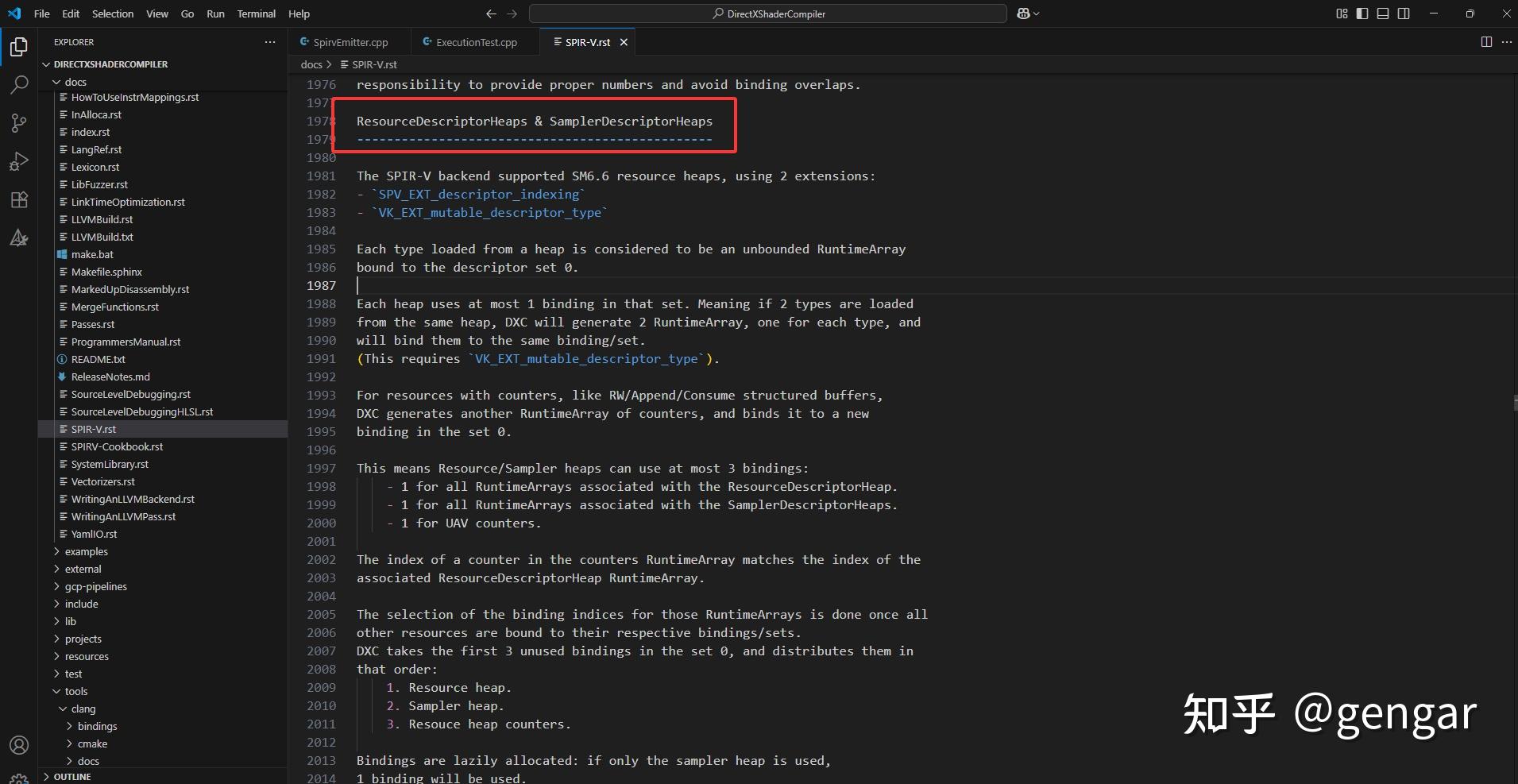1518x784 pixels.
Task: Collapse the DIRECTXSHADERCOMPILER root section
Action: pyautogui.click(x=163, y=64)
